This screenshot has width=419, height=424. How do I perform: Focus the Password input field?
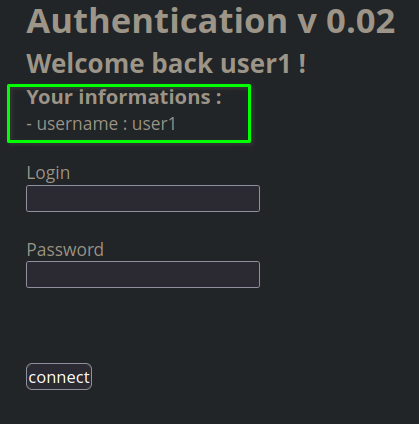143,274
